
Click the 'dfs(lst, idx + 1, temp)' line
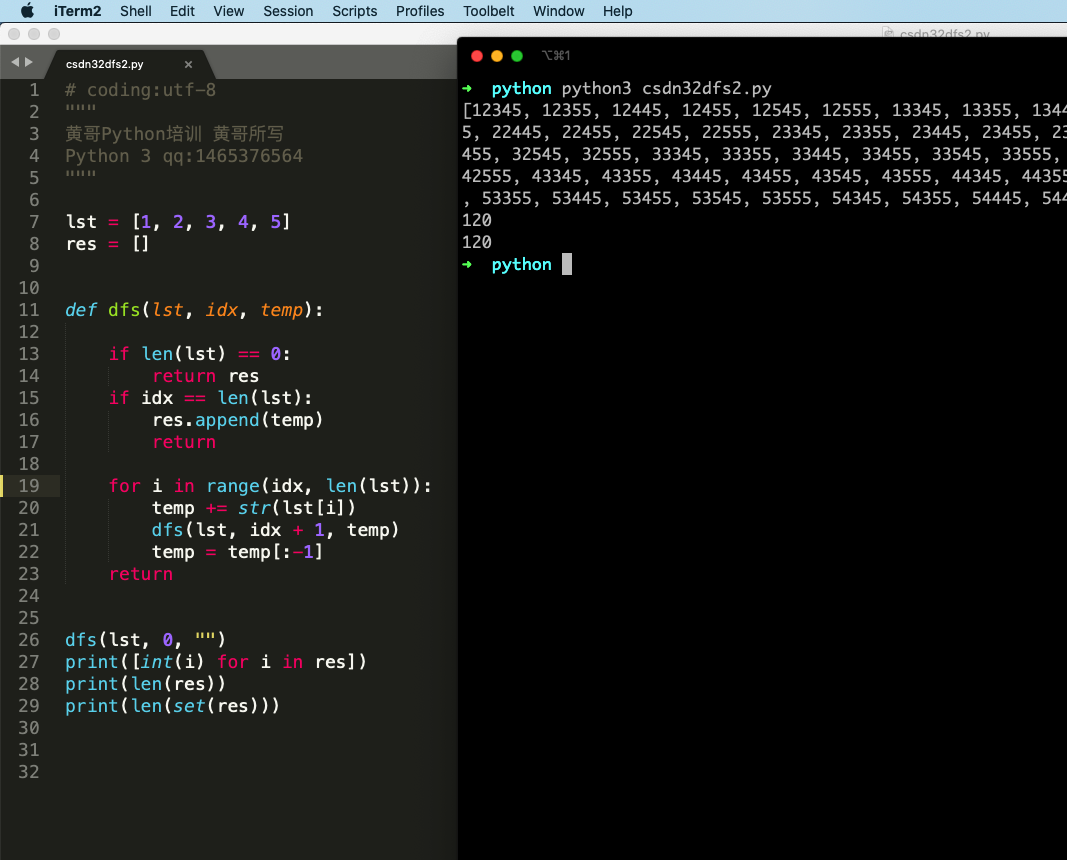point(275,529)
